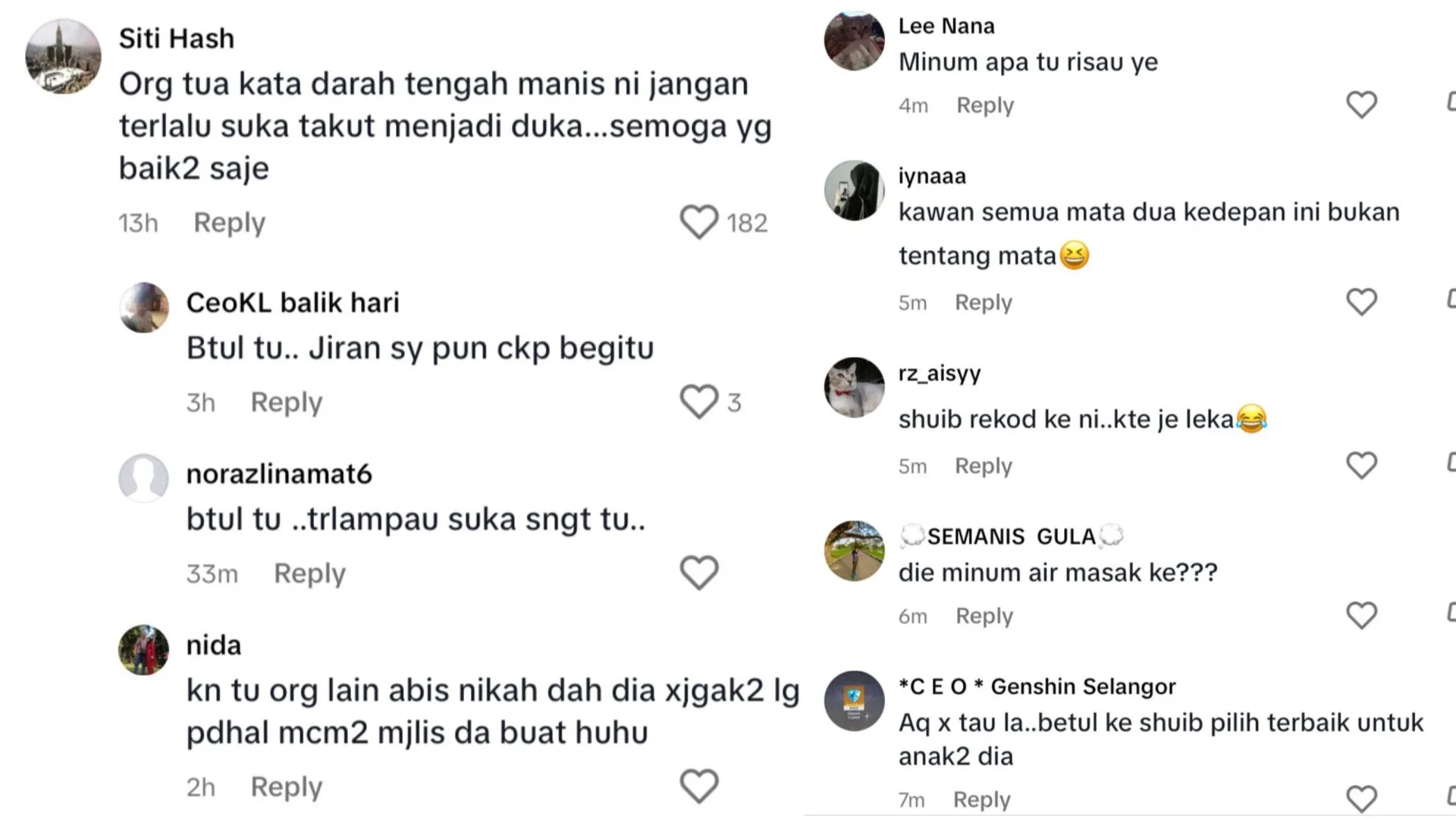The height and width of the screenshot is (819, 1456).
Task: Reply to Lee Nana's comment
Action: (984, 105)
